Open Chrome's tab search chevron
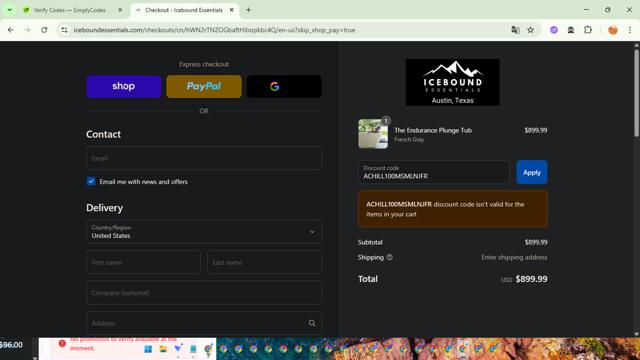Viewport: 640px width, 360px height. [x=9, y=10]
